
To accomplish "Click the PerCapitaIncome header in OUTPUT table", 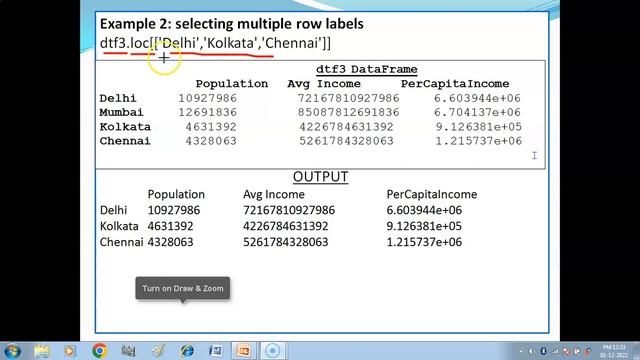I will 432,194.
